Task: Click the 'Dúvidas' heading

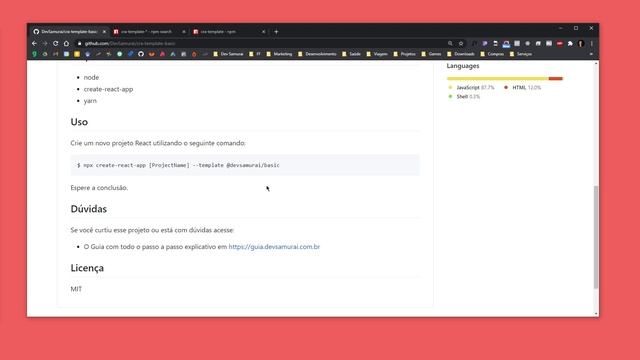Action: click(89, 209)
